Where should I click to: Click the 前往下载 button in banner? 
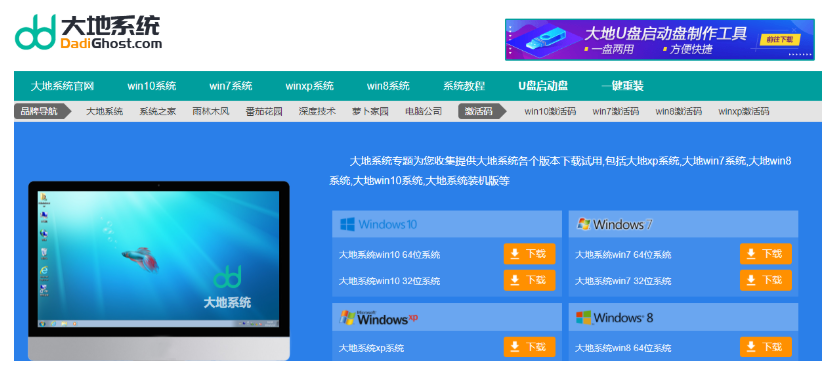[x=779, y=40]
